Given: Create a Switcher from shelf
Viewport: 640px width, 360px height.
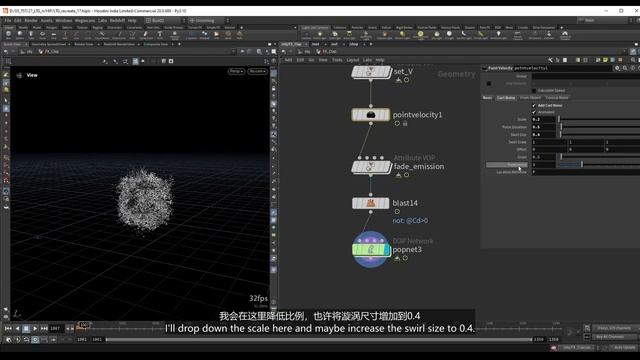Looking at the screenshot, I should [x=549, y=35].
